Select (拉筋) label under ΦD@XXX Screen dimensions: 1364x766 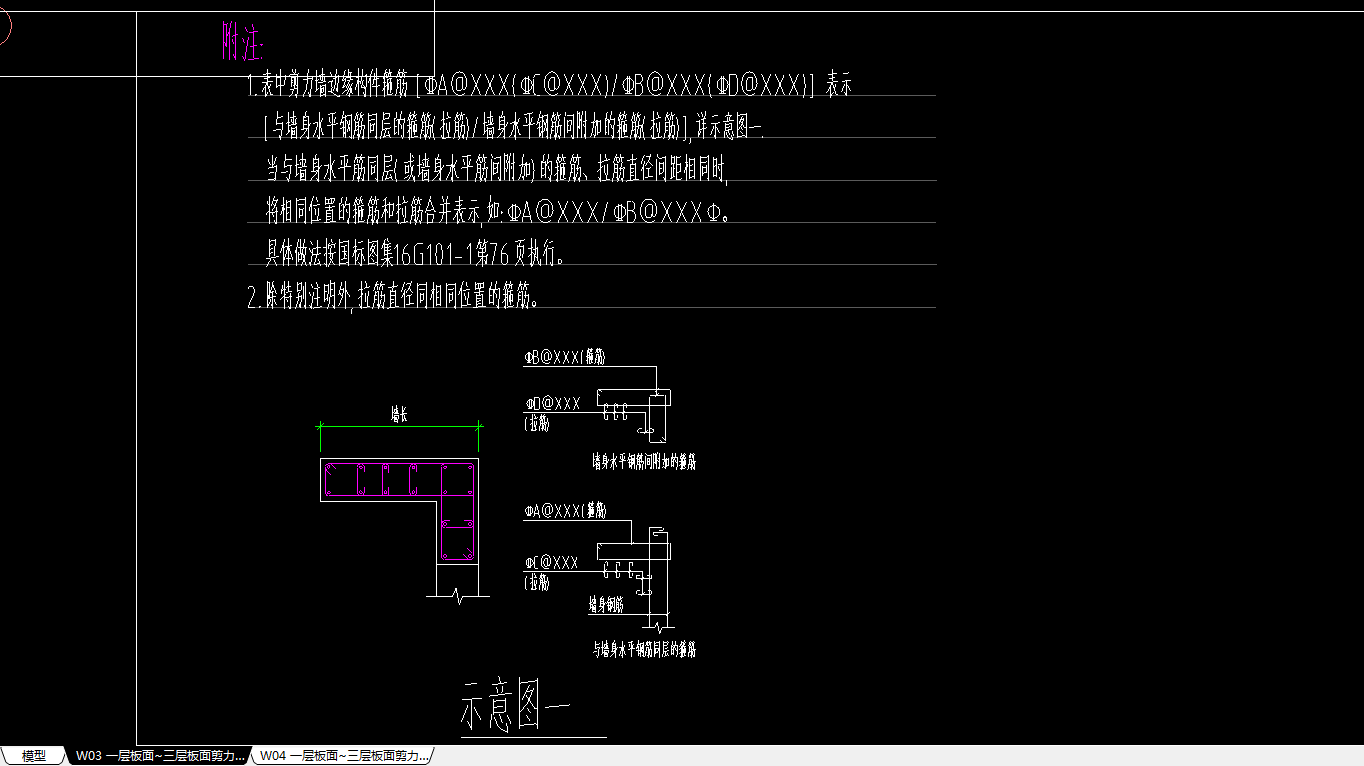coord(537,424)
